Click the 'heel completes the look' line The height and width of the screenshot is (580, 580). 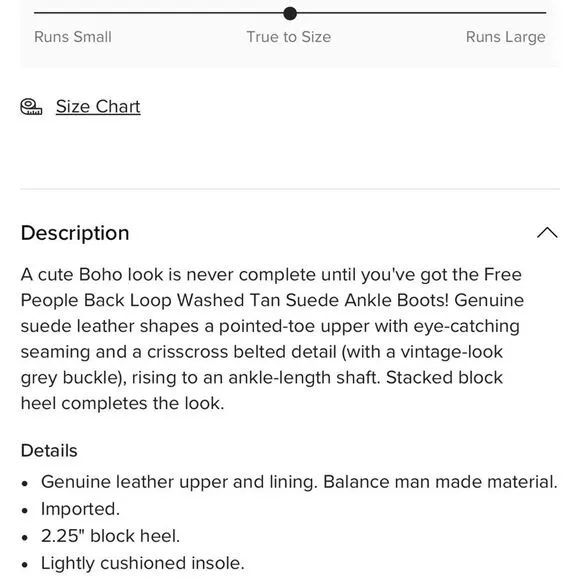click(122, 403)
